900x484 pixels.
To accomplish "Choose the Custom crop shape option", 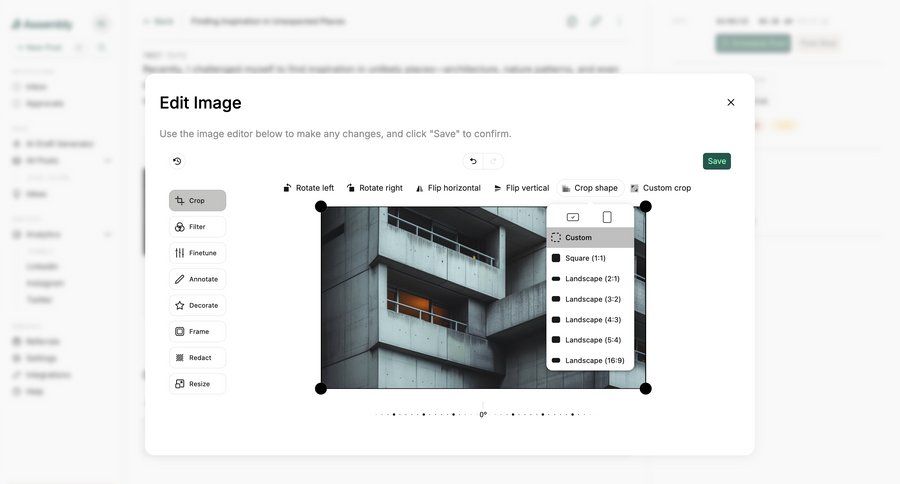I will coord(590,238).
